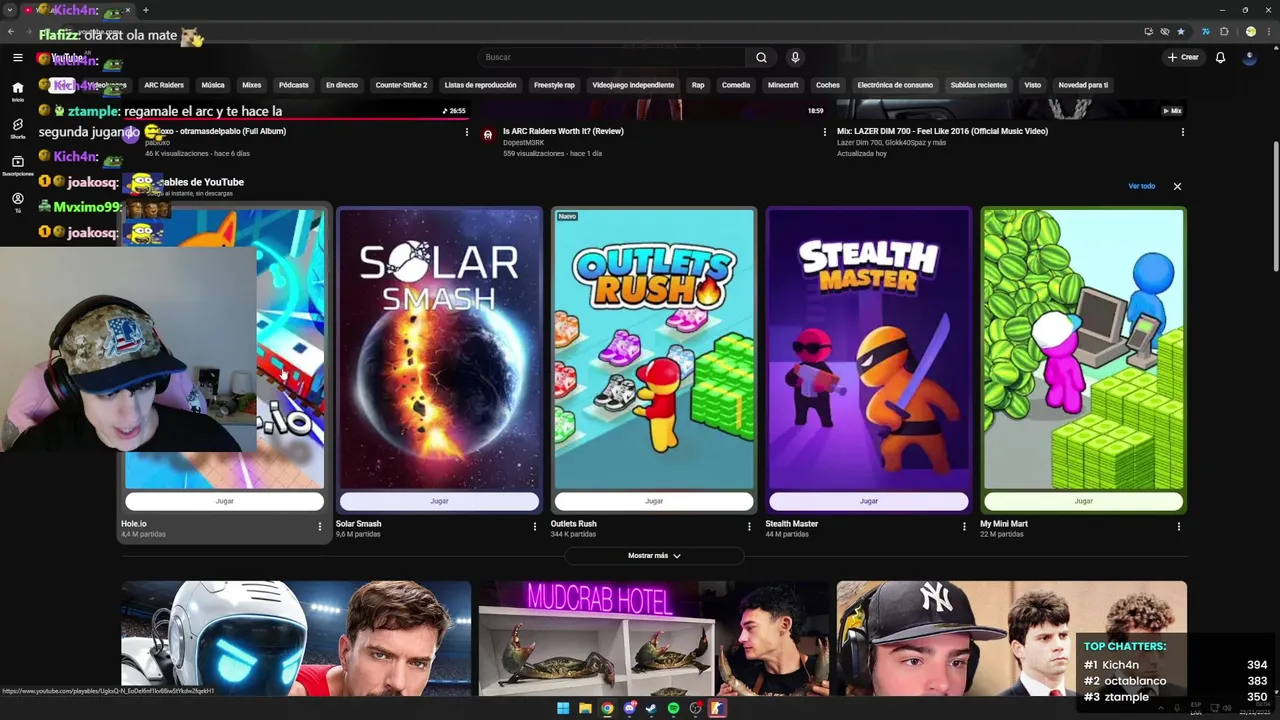Open the Chrome profile avatar
This screenshot has width=1280, height=720.
tap(1250, 32)
